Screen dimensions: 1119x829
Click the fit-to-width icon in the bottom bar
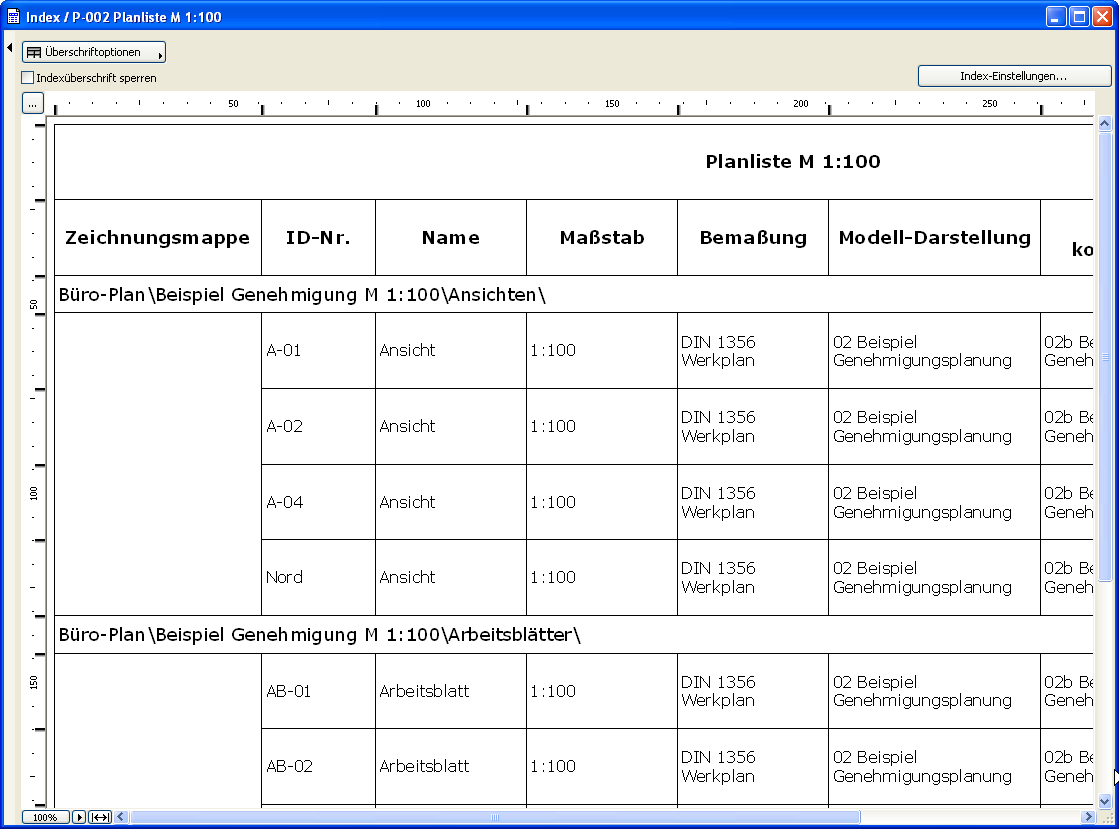click(100, 817)
